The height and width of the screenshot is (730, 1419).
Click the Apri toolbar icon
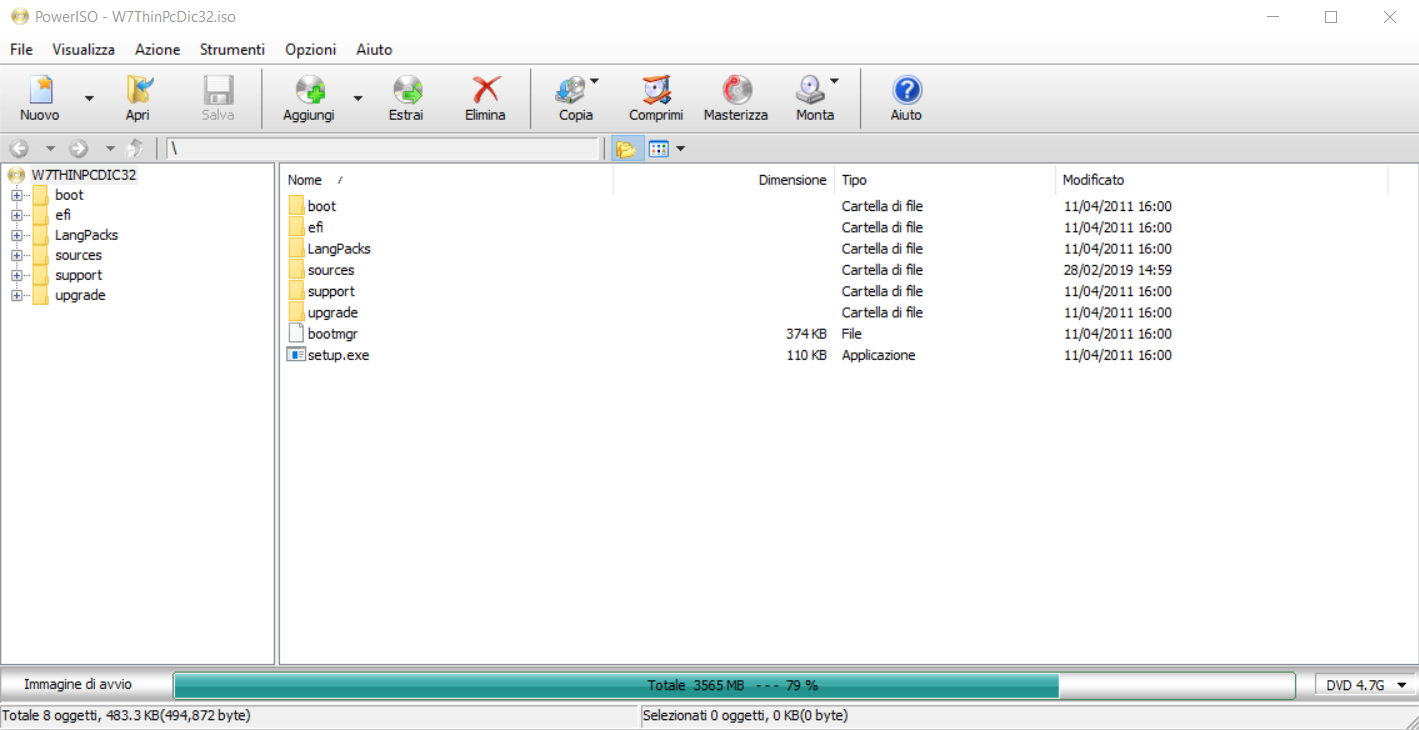pos(138,91)
